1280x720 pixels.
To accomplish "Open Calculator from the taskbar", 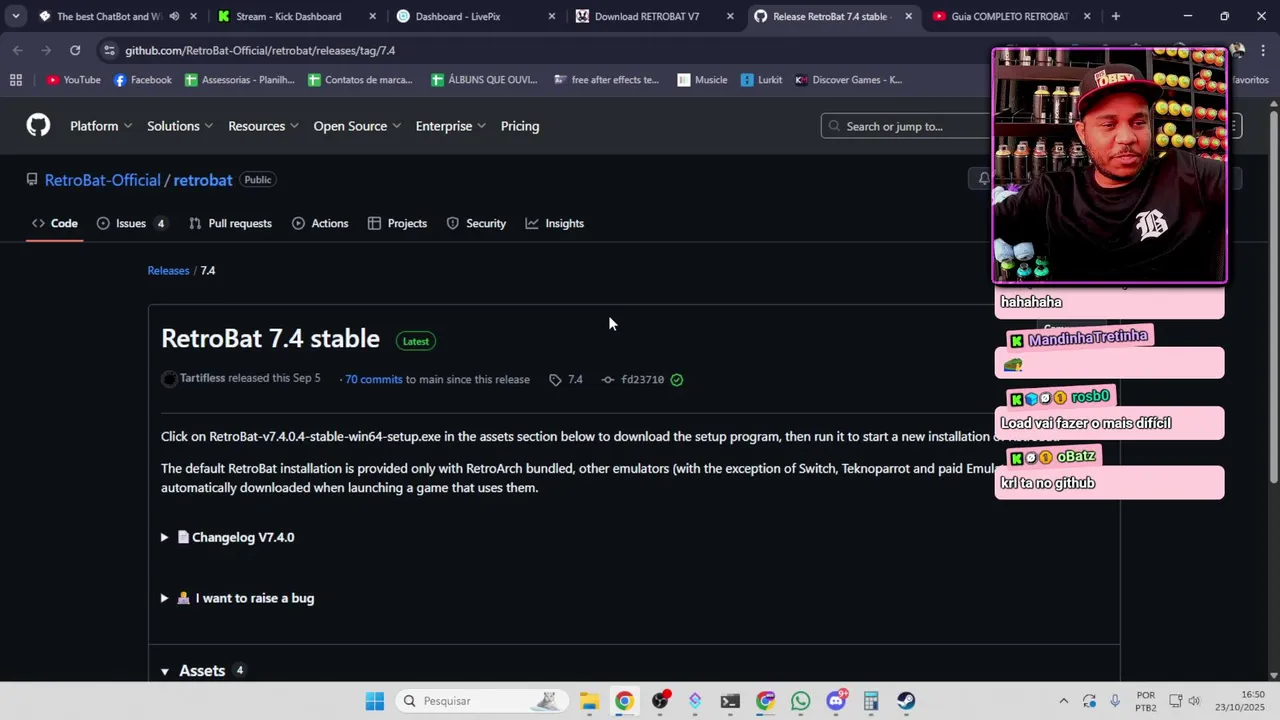I will point(871,701).
